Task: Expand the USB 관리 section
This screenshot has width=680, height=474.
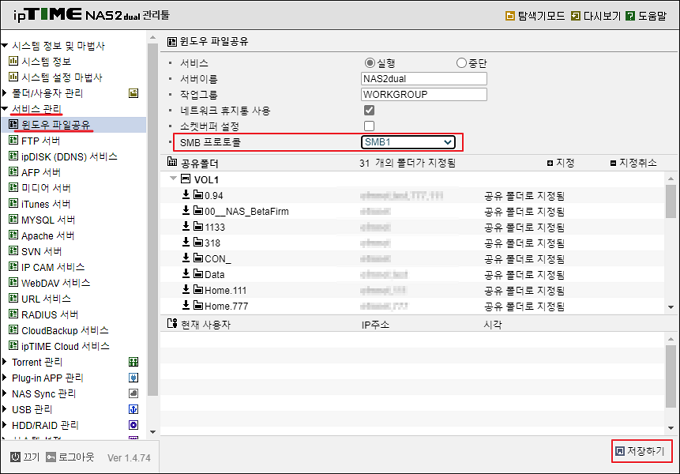Action: [4, 409]
